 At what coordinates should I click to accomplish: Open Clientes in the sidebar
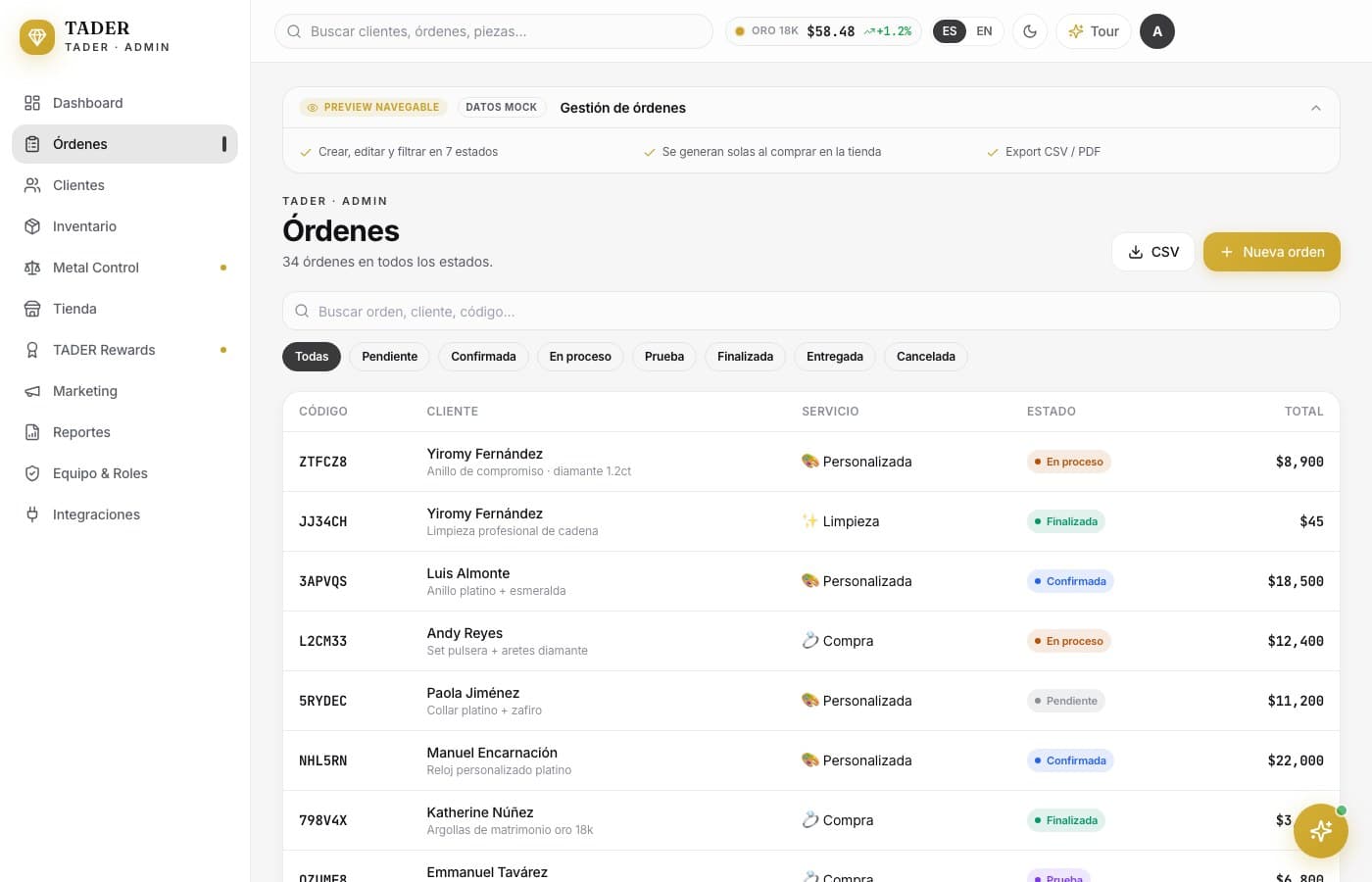[124, 185]
